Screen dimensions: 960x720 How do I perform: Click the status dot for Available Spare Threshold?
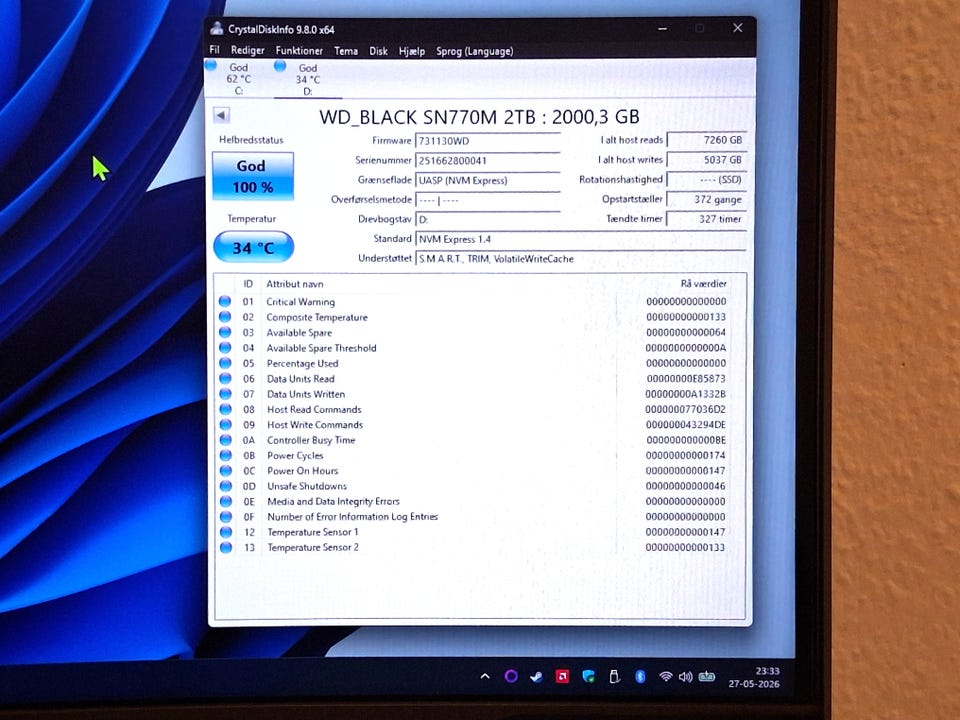coord(225,347)
